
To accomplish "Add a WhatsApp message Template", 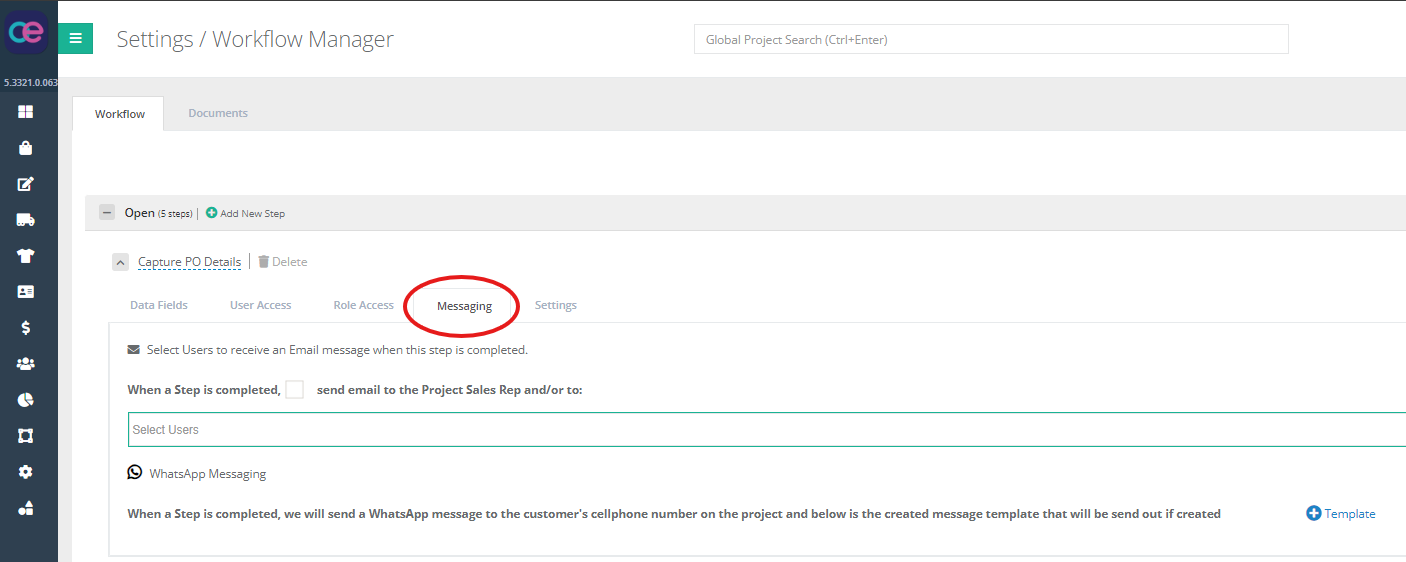I will click(x=1341, y=514).
